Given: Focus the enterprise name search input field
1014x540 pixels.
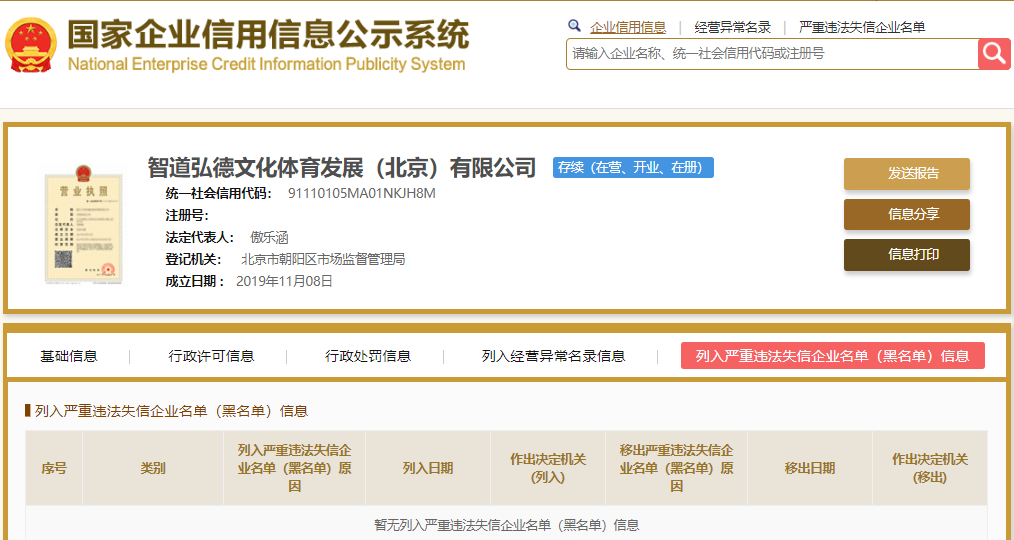Looking at the screenshot, I should coord(772,54).
